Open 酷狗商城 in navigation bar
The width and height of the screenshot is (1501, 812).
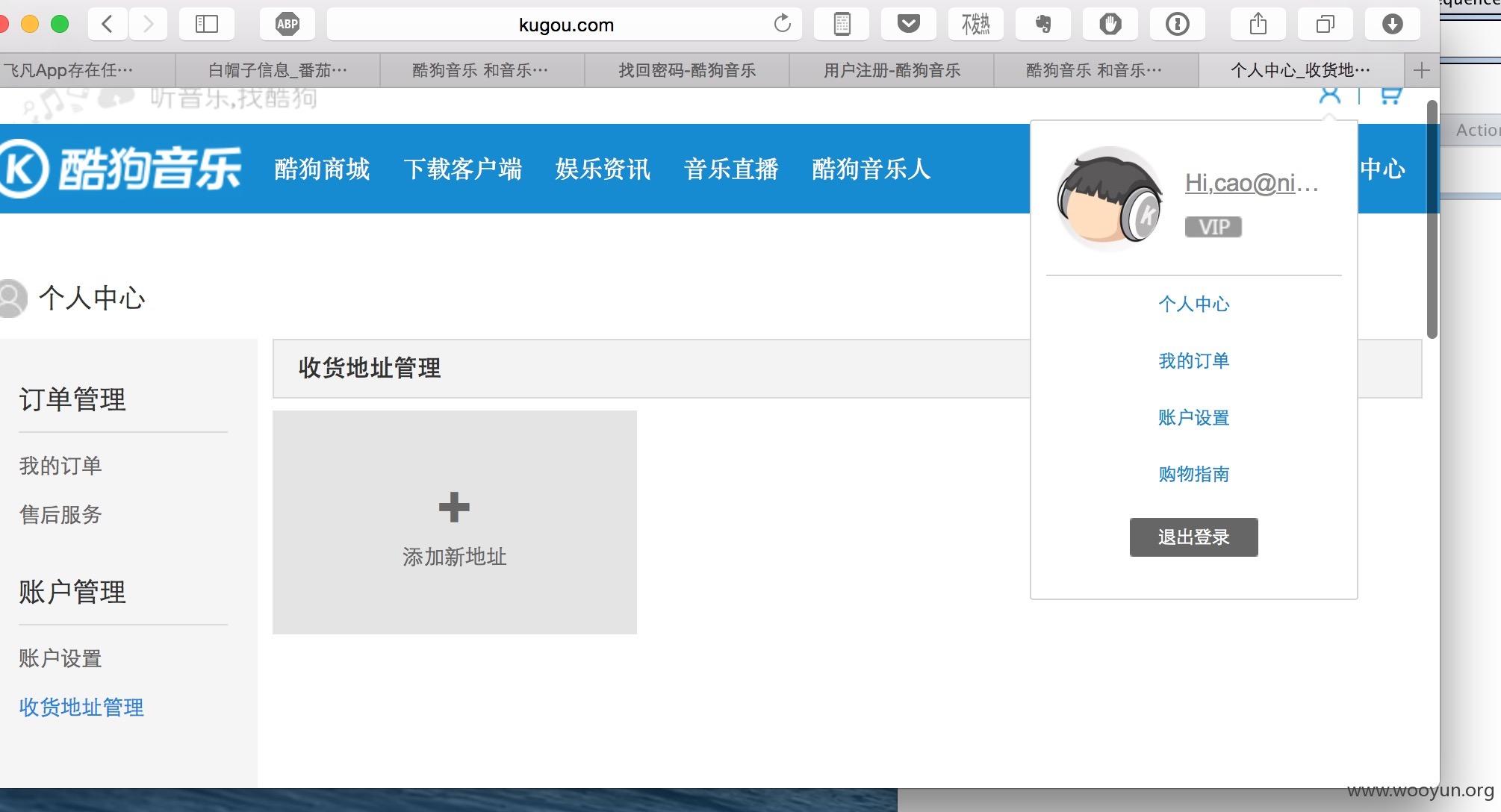[322, 169]
